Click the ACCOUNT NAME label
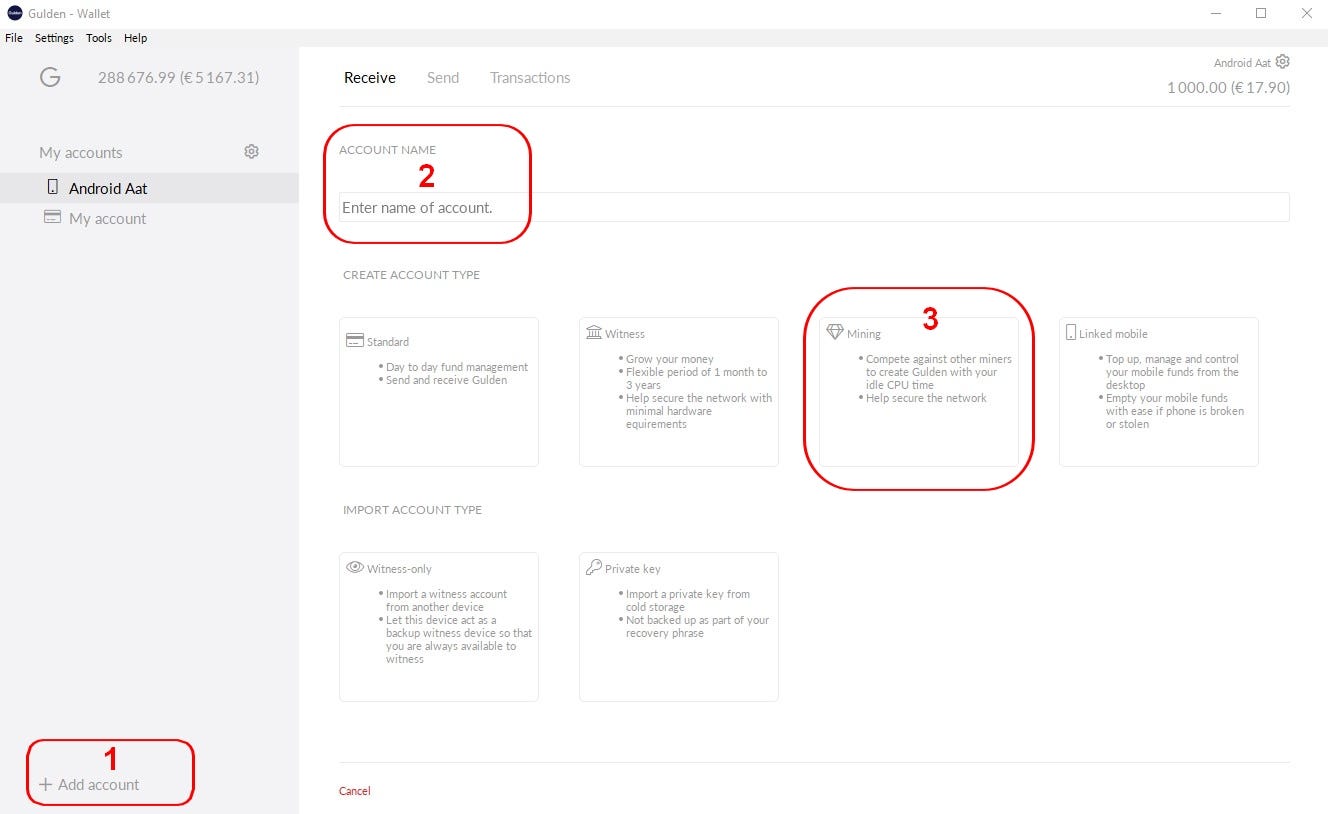Image resolution: width=1328 pixels, height=814 pixels. coord(387,150)
